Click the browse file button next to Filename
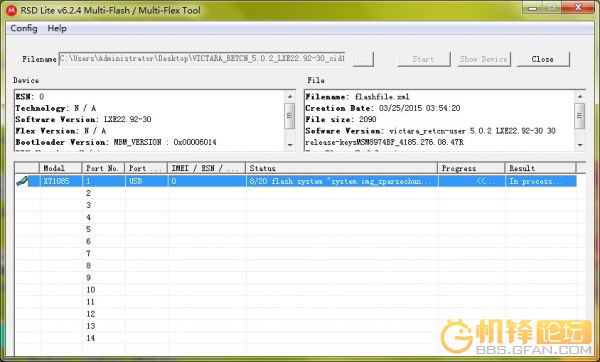The height and width of the screenshot is (362, 600). click(x=363, y=59)
